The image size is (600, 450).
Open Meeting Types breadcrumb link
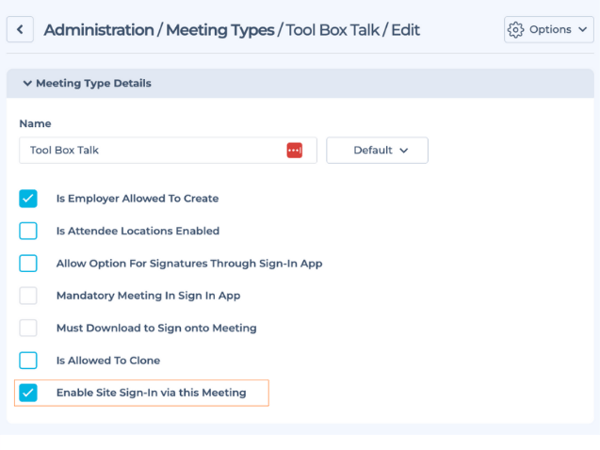tap(219, 30)
